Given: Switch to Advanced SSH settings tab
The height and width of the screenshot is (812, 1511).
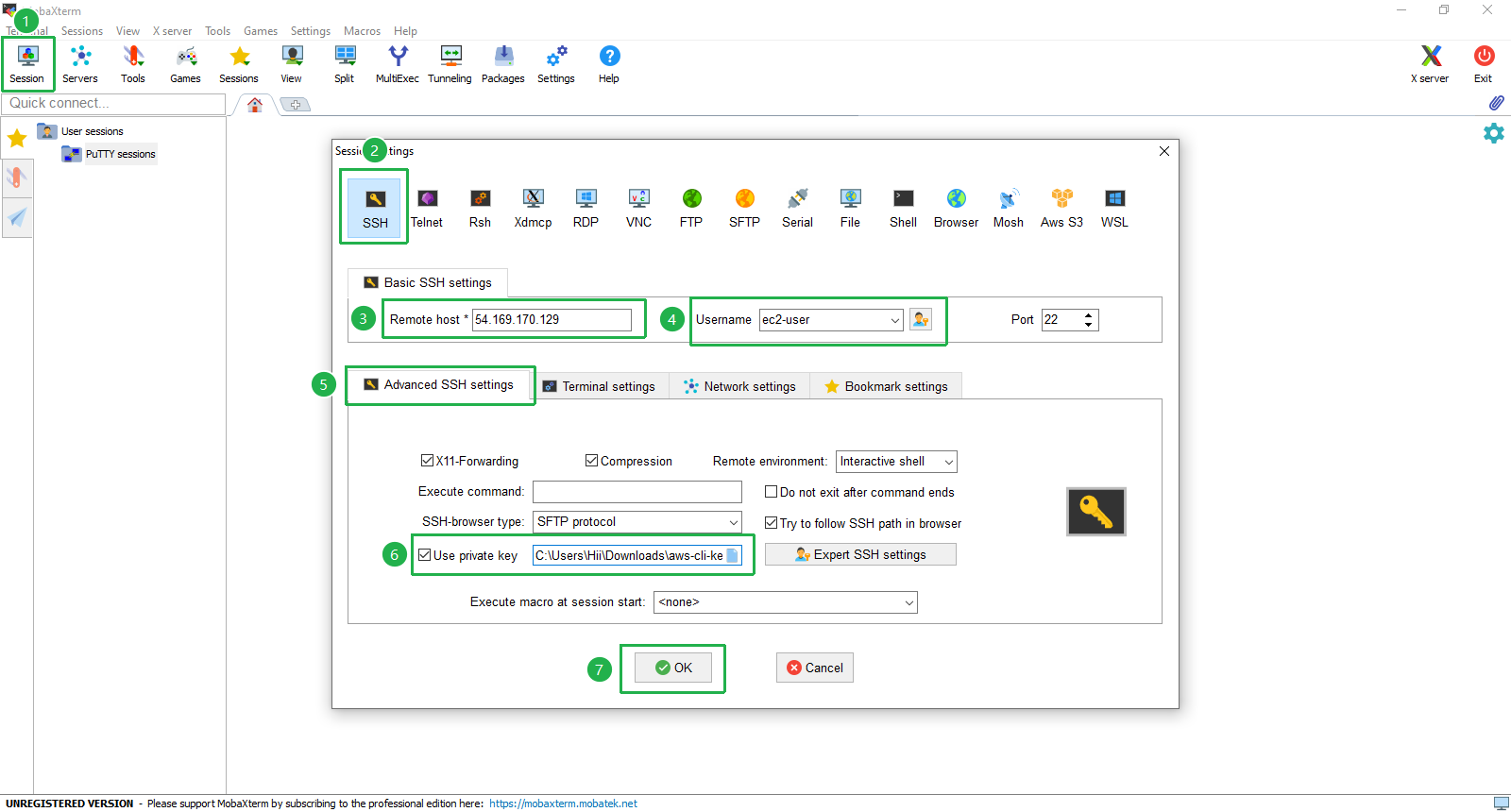Looking at the screenshot, I should pos(439,385).
